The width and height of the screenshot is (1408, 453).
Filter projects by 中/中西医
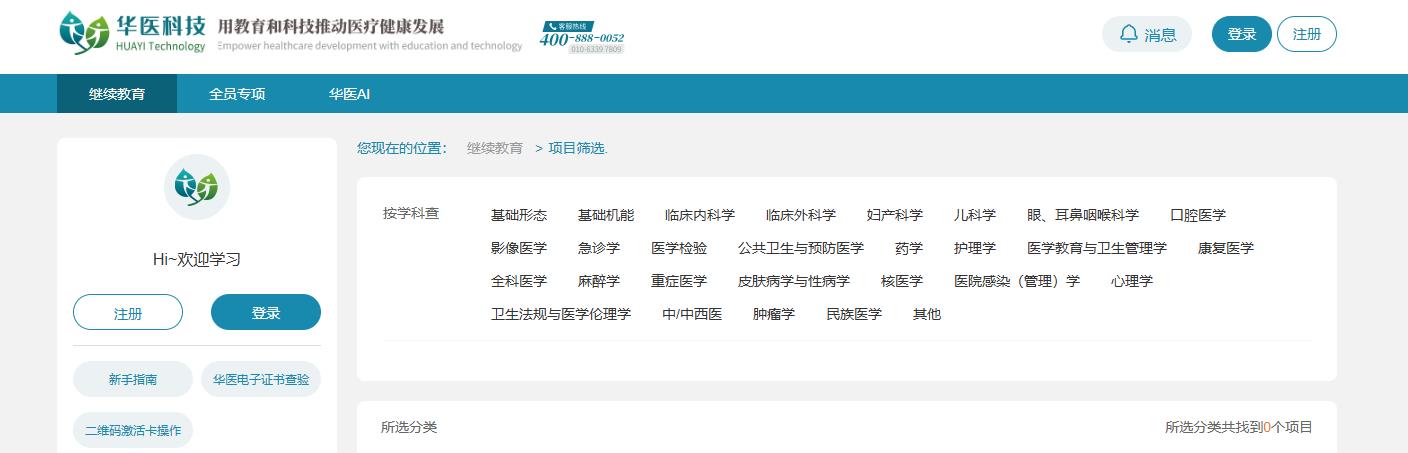point(691,314)
